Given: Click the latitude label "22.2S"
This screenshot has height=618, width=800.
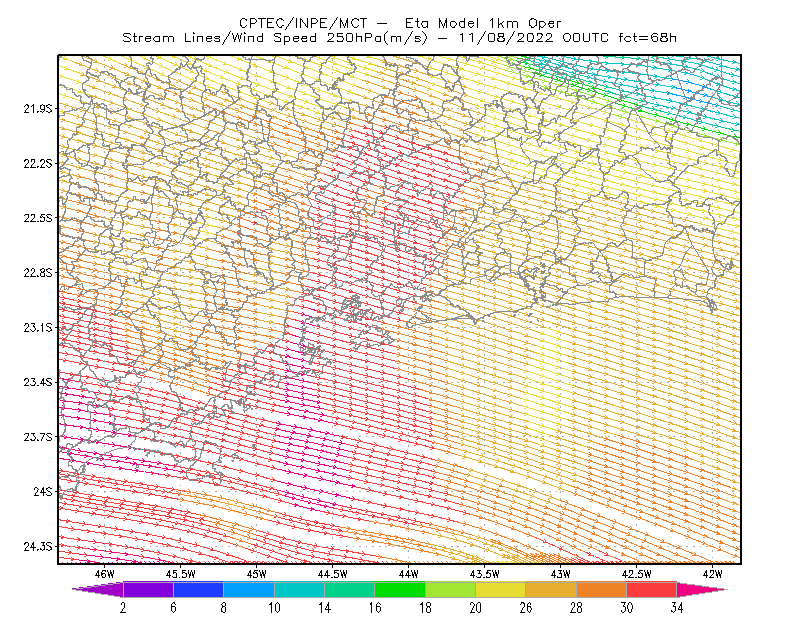Looking at the screenshot, I should [38, 163].
